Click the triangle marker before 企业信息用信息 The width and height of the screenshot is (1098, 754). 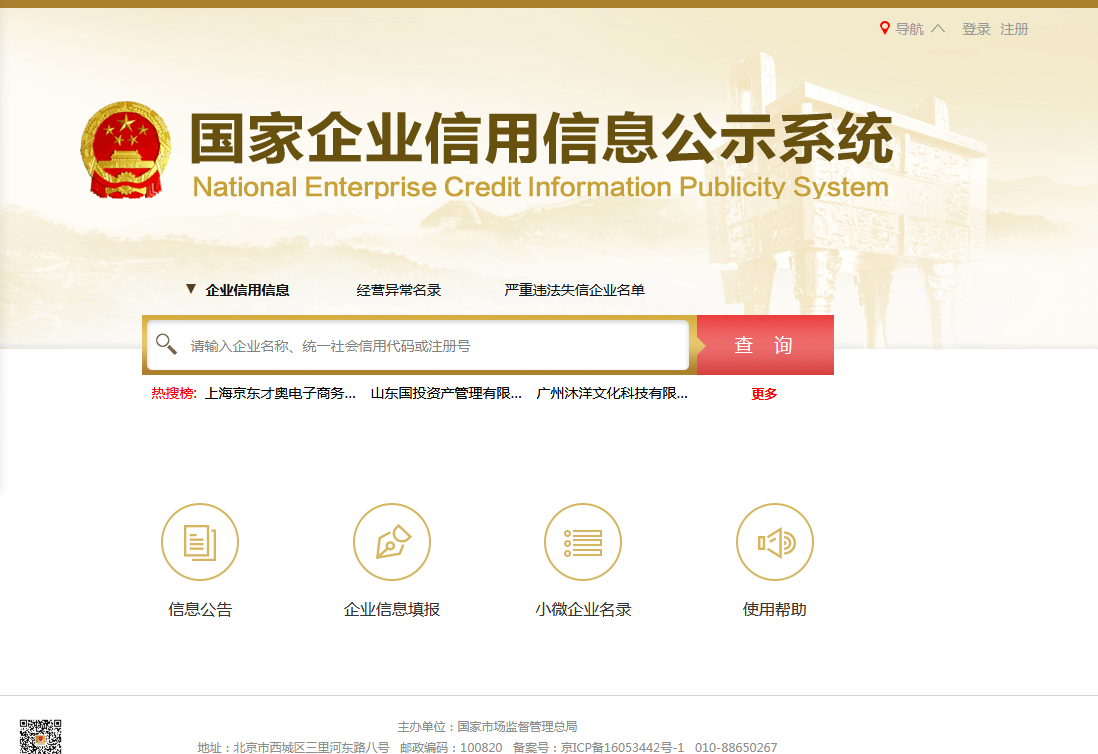tap(191, 289)
